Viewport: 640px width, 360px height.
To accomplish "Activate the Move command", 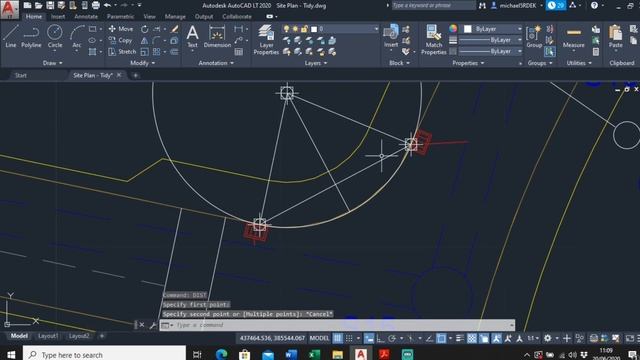I will click(x=121, y=29).
